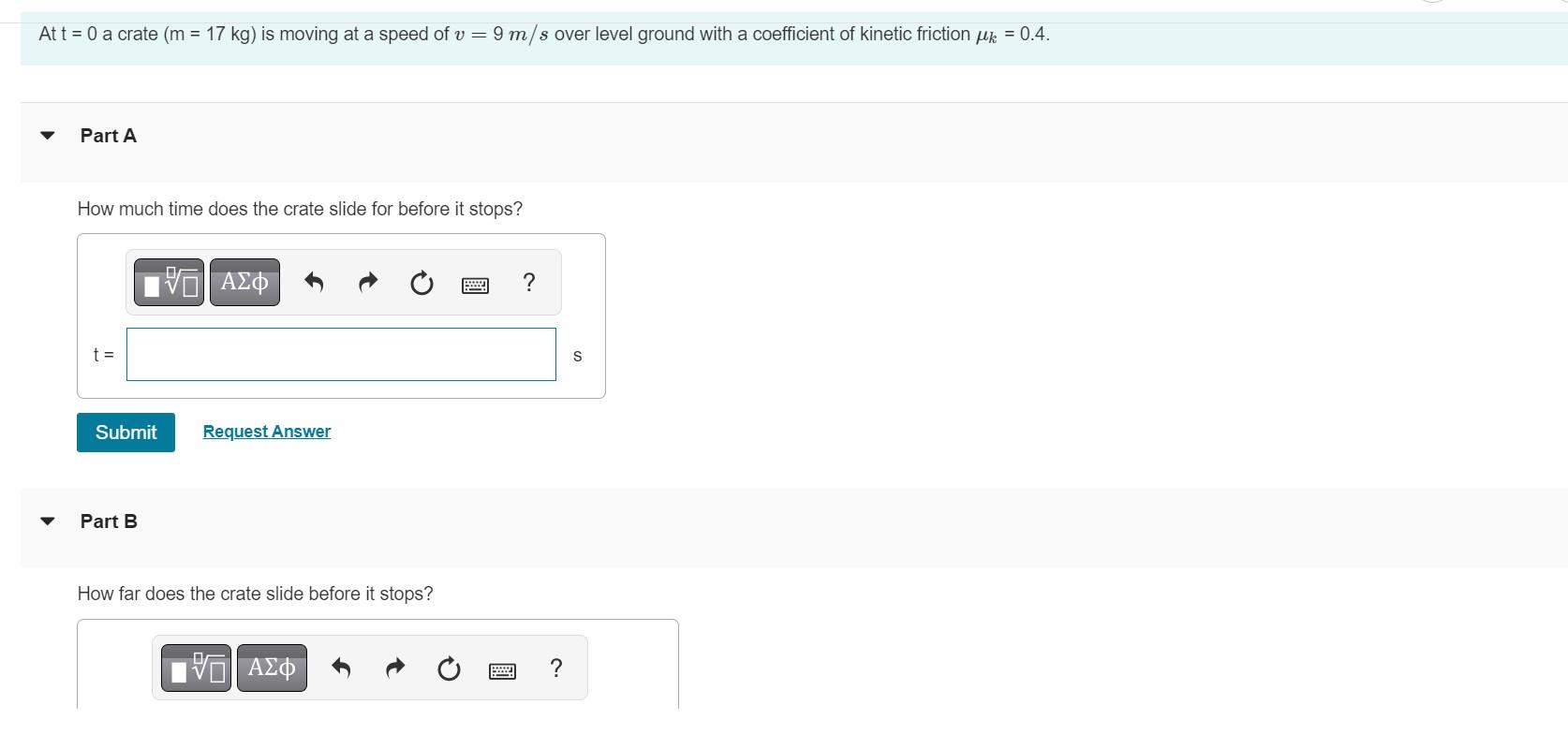Viewport: 1568px width, 734px height.
Task: Open Greek symbols palette in Part B
Action: (x=272, y=668)
